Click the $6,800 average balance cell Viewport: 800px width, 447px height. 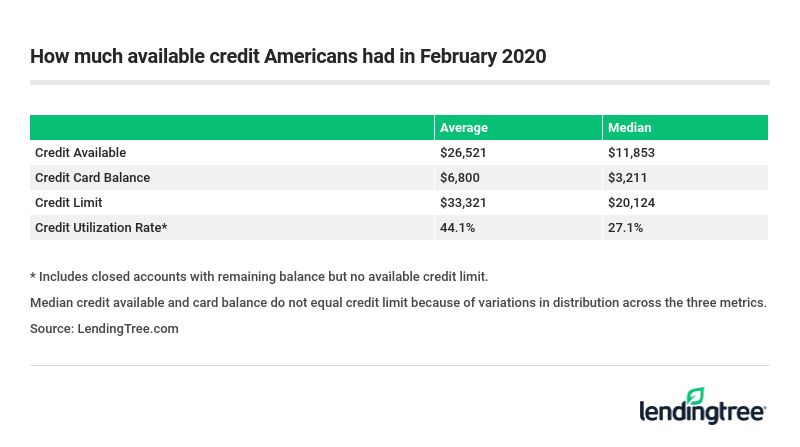460,178
